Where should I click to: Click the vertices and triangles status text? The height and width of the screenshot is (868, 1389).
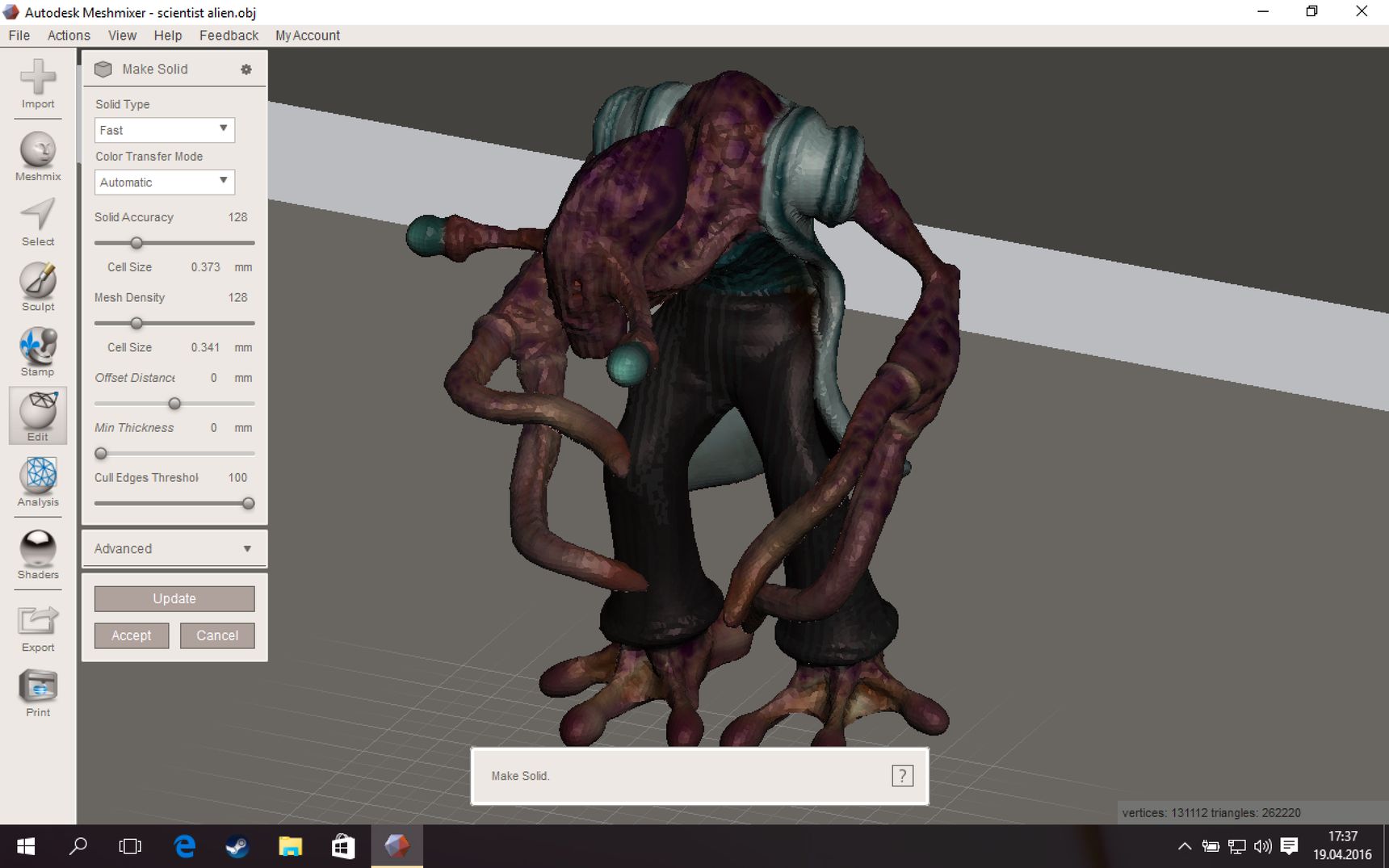[x=1211, y=813]
